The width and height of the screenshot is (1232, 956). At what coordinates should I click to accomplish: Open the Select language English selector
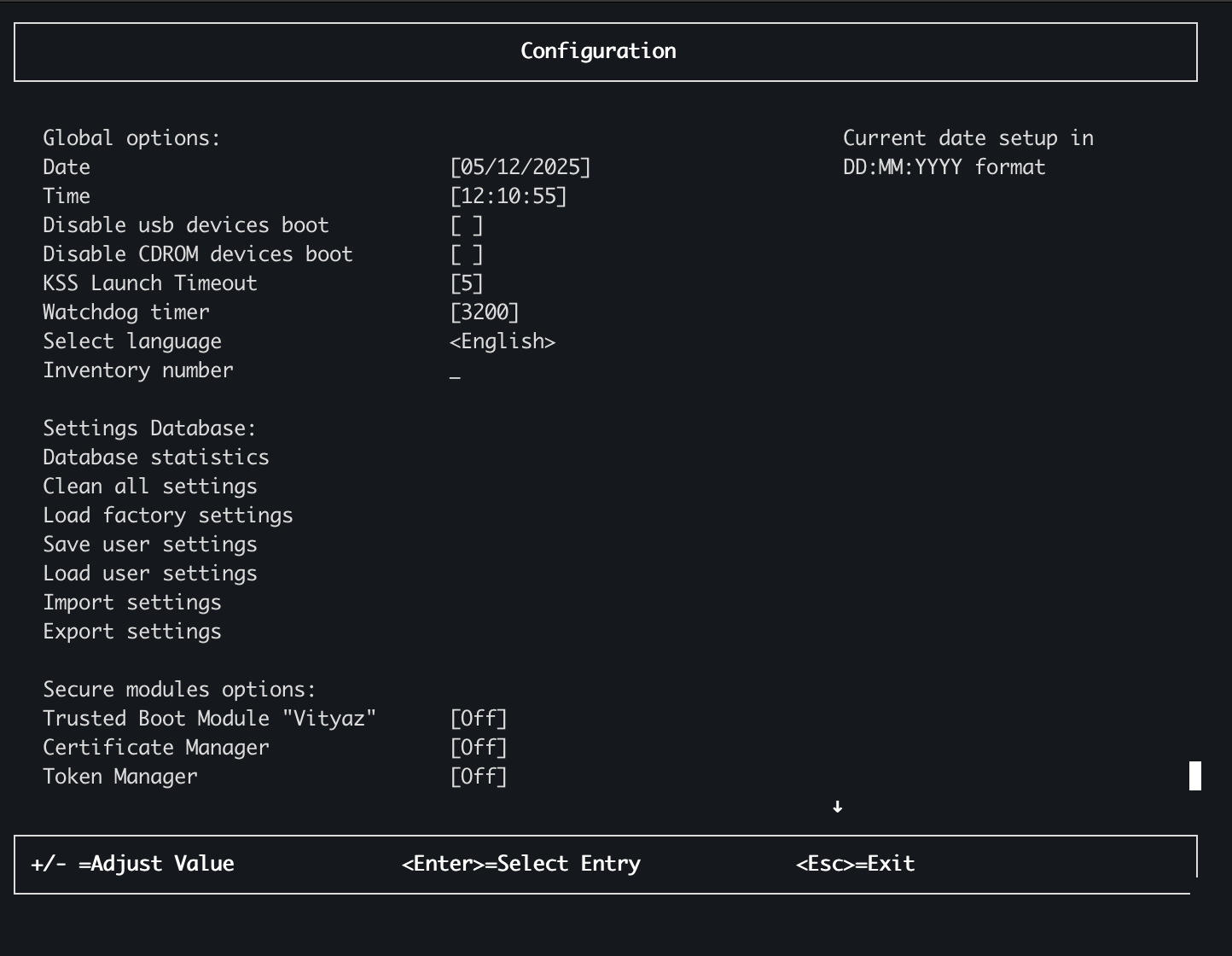[503, 341]
